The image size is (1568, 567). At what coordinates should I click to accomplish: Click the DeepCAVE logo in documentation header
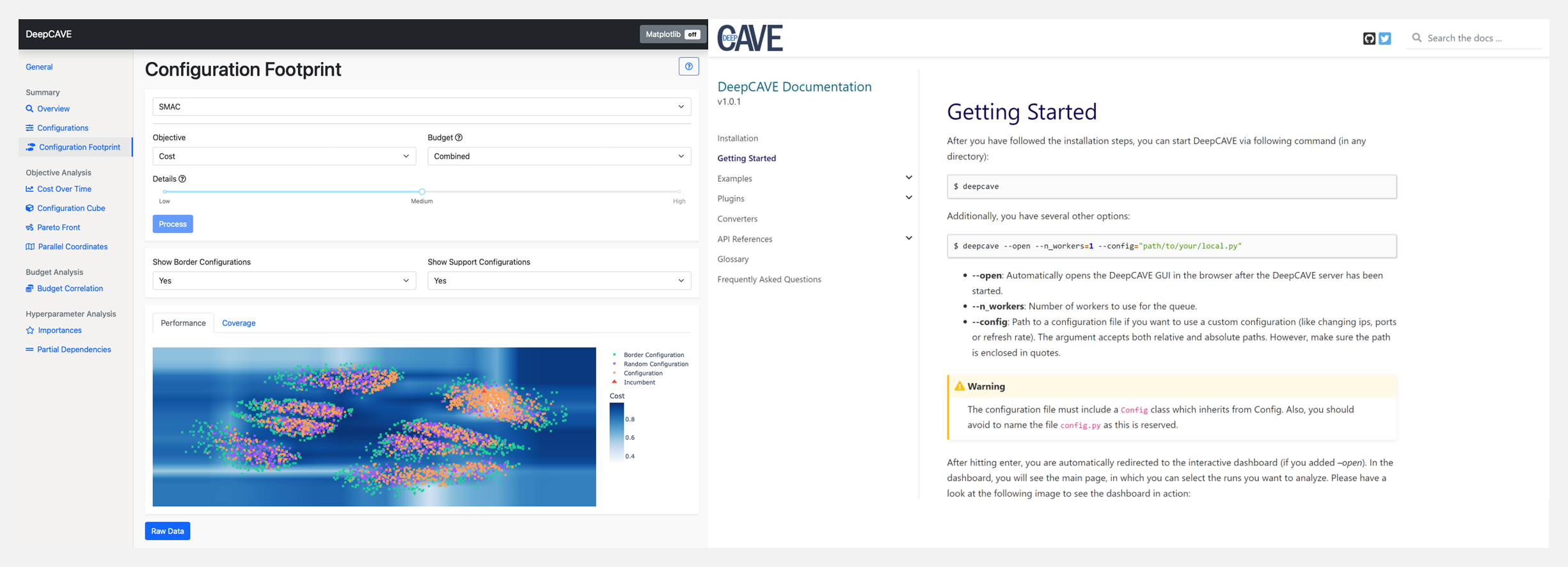point(750,38)
